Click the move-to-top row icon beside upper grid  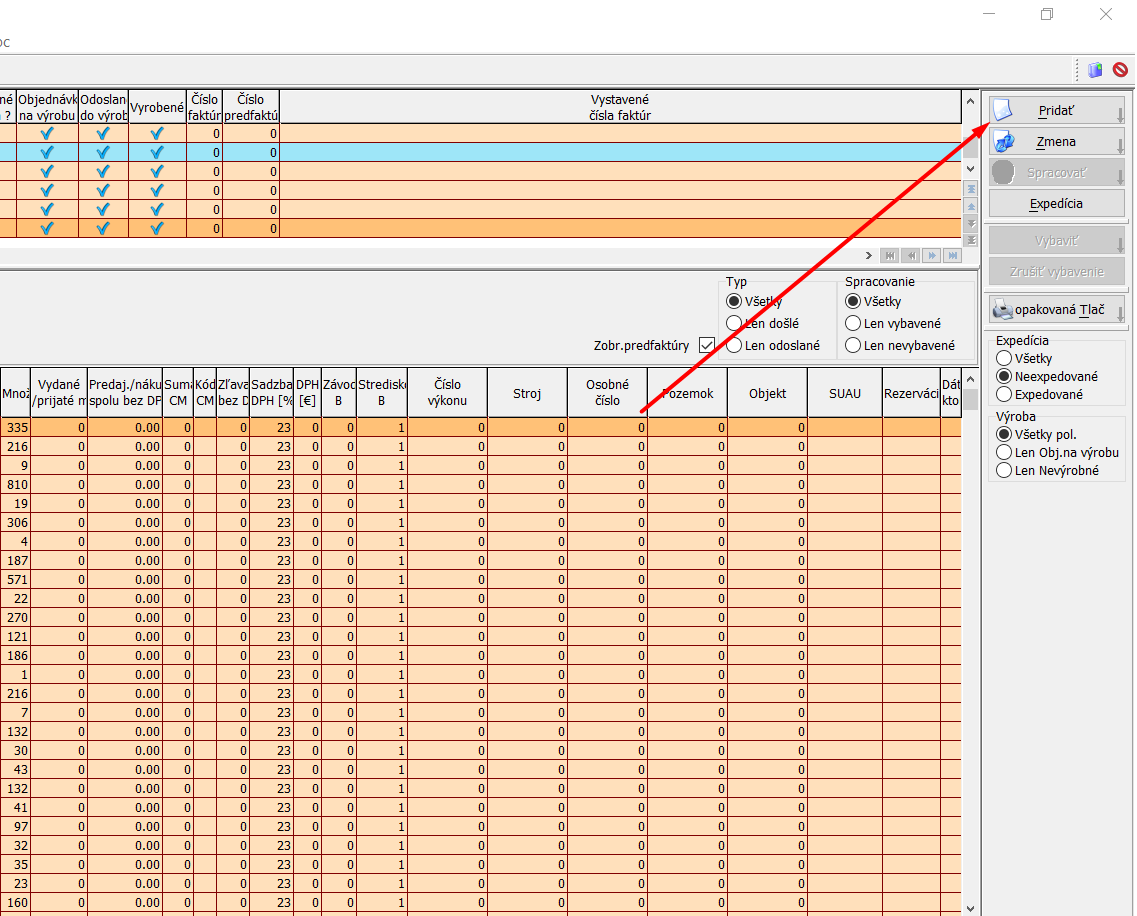pos(969,189)
